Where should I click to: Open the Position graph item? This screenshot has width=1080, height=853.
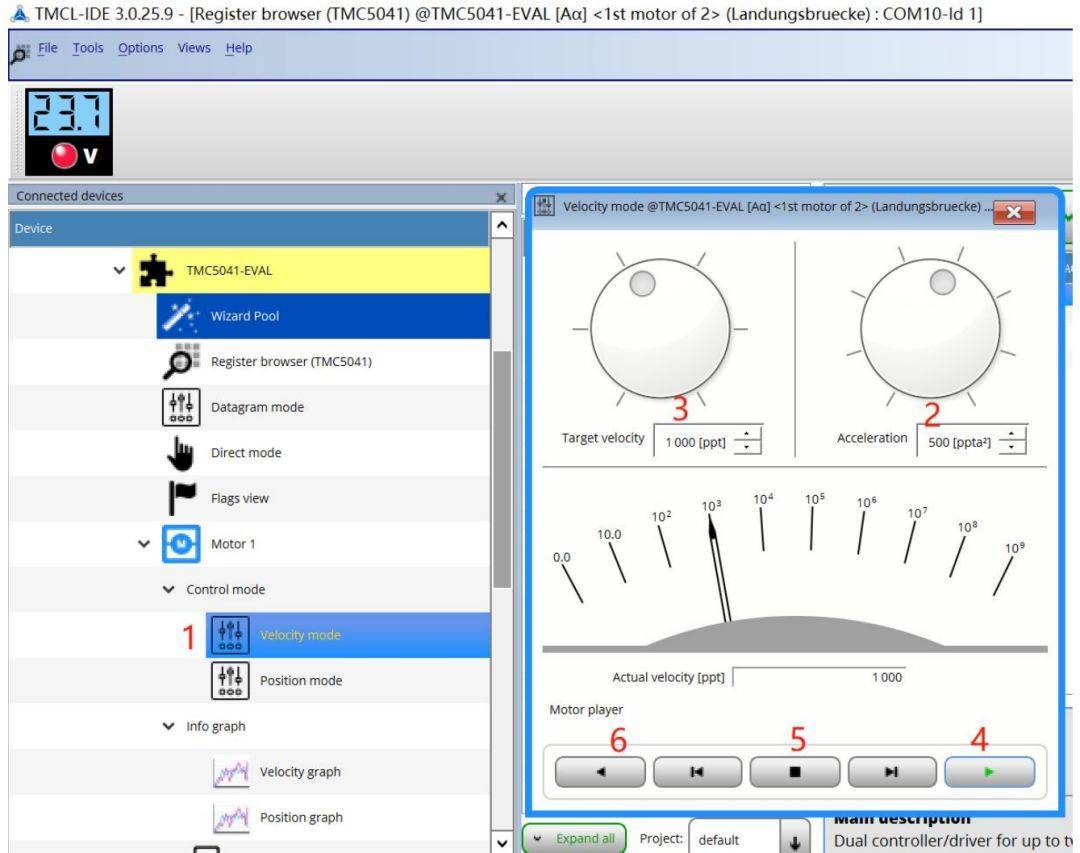(x=299, y=817)
